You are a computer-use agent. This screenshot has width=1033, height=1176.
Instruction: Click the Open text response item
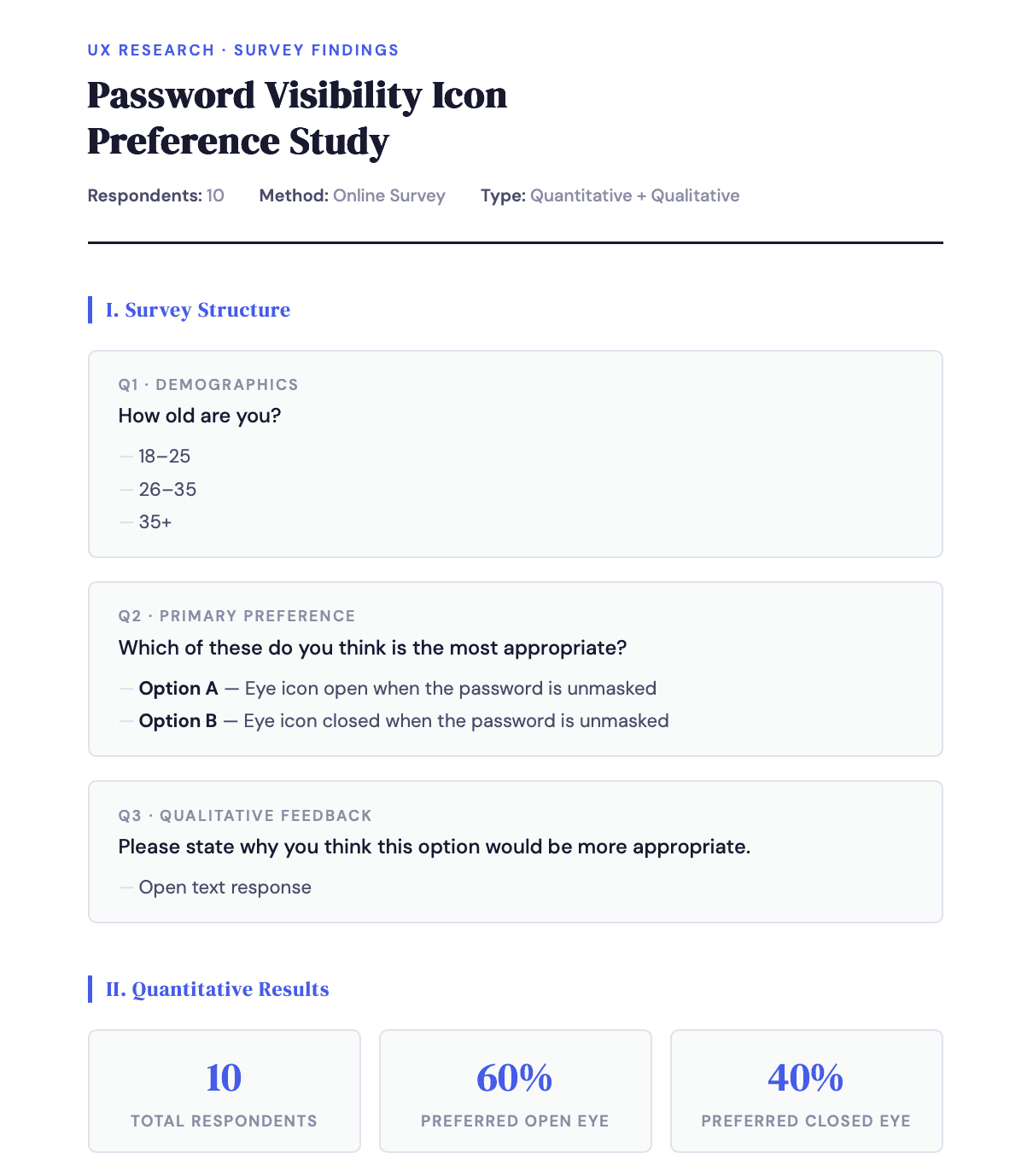click(x=225, y=888)
